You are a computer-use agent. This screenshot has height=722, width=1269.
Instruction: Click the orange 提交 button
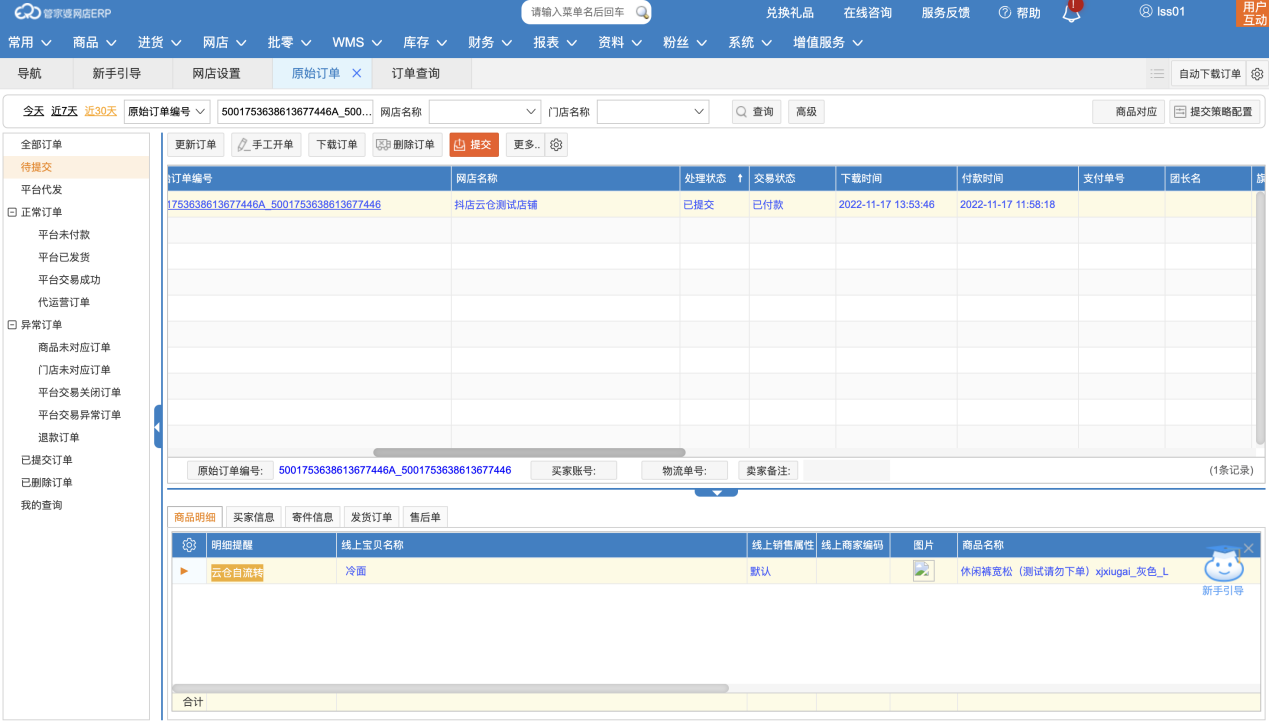pyautogui.click(x=474, y=145)
